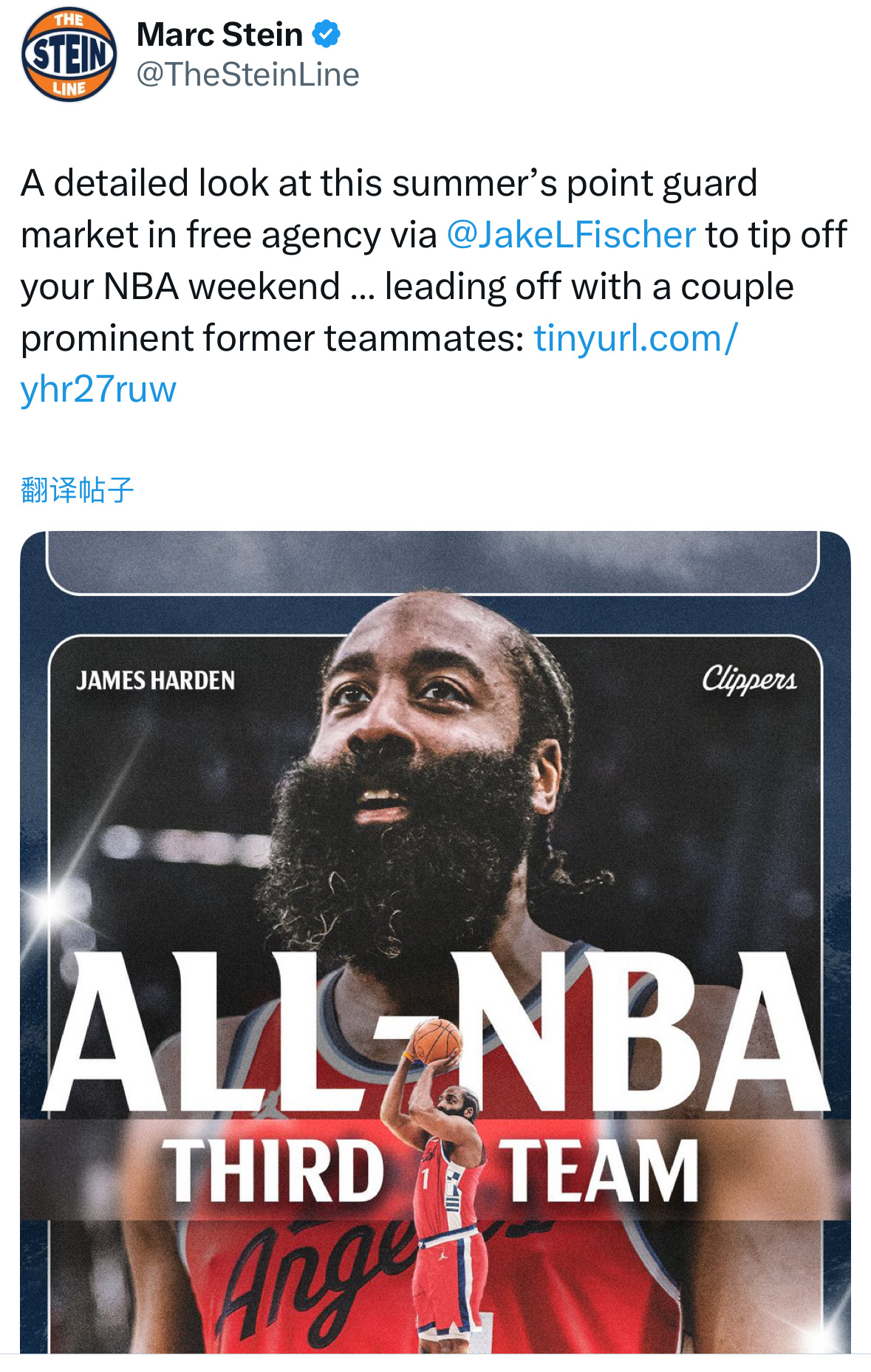
Task: Open the @JakeLFischer mention
Action: pyautogui.click(x=571, y=235)
